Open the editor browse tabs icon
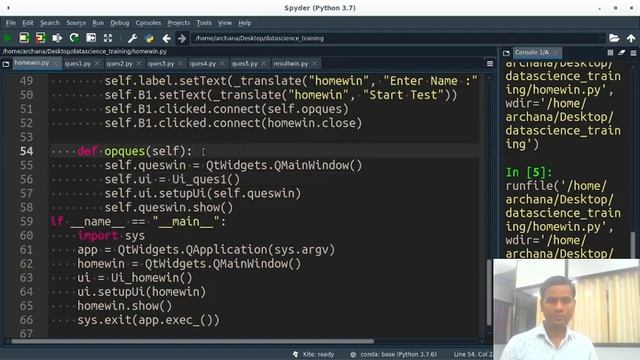Image resolution: width=640 pixels, height=360 pixels. pyautogui.click(x=6, y=64)
